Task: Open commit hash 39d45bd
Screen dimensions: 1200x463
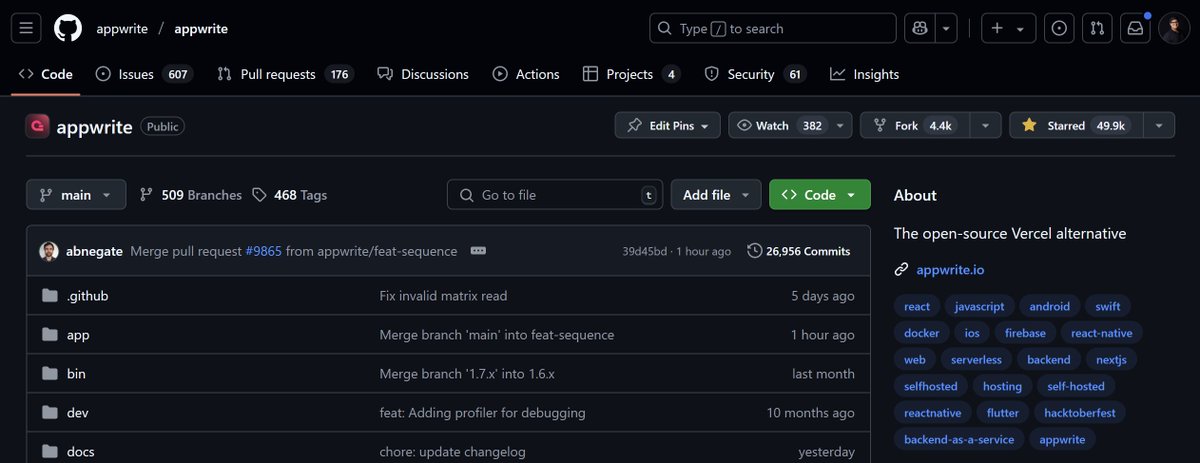Action: coord(644,251)
